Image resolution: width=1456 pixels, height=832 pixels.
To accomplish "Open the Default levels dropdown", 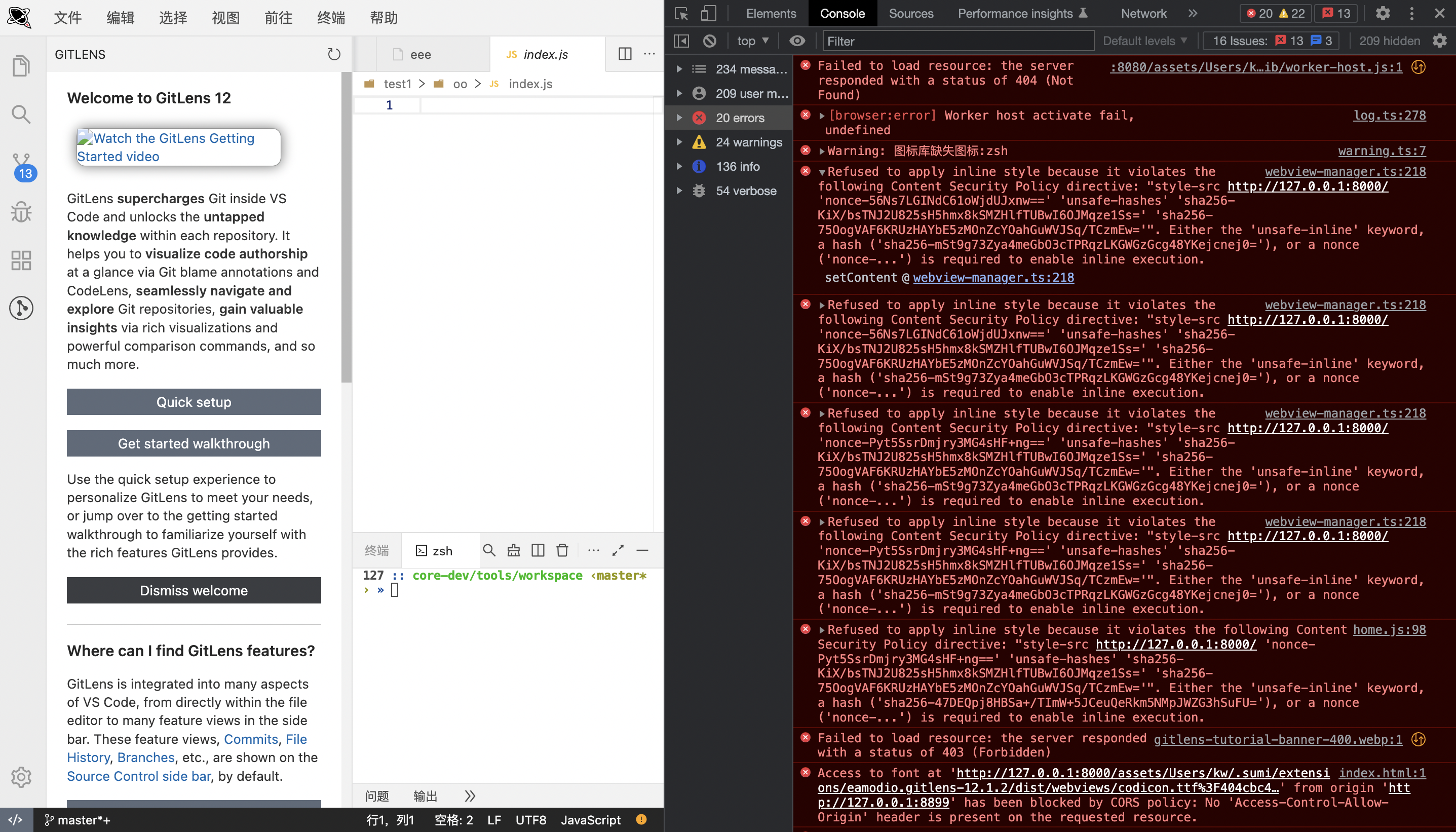I will [1145, 41].
